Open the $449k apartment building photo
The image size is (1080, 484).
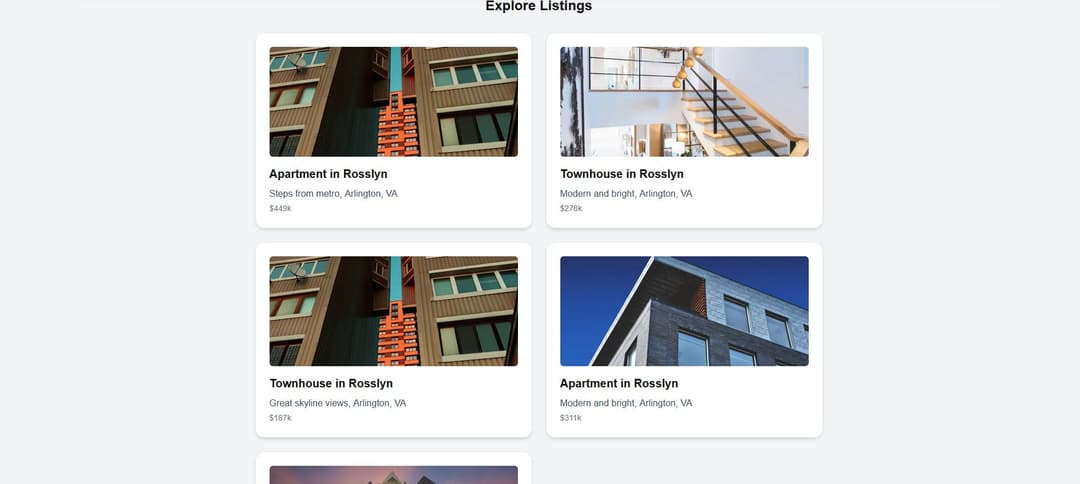pos(393,102)
